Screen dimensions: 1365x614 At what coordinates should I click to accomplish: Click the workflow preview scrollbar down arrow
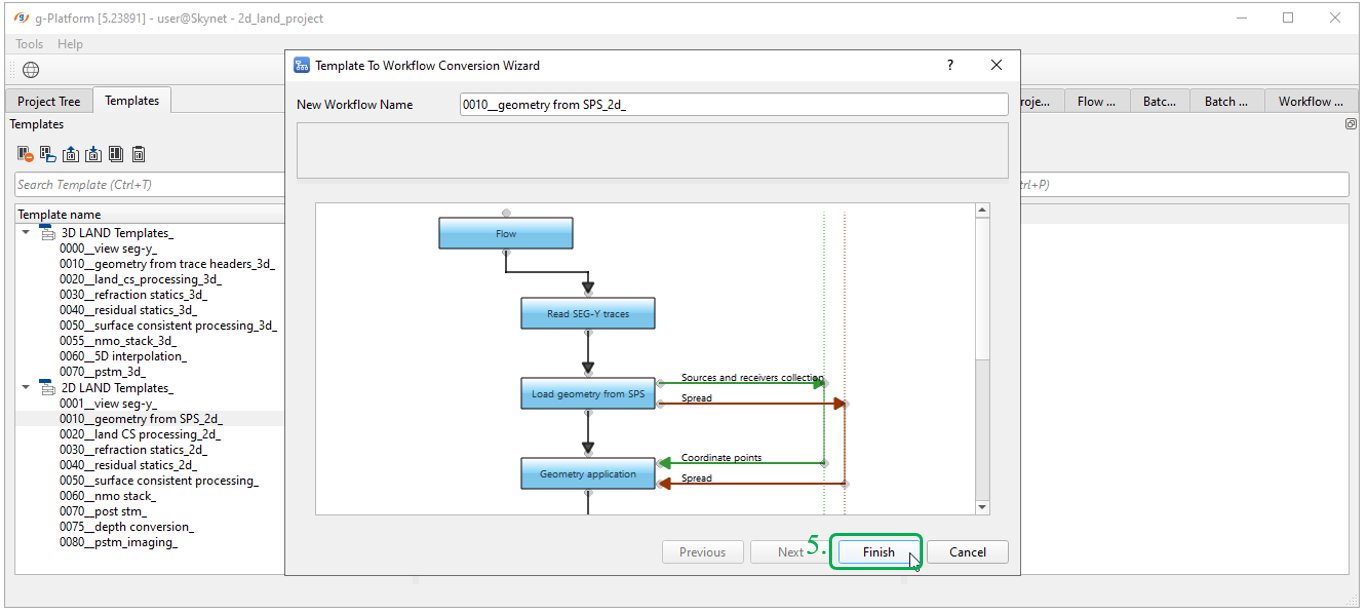[x=982, y=507]
